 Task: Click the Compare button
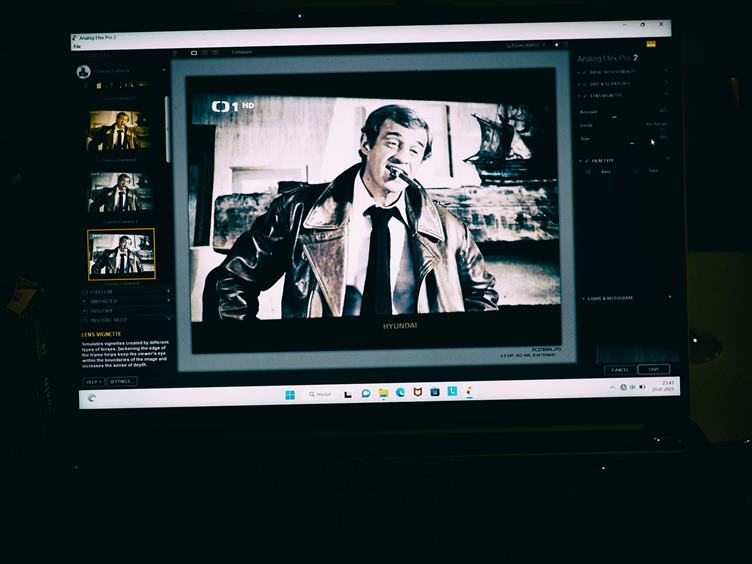tap(242, 52)
